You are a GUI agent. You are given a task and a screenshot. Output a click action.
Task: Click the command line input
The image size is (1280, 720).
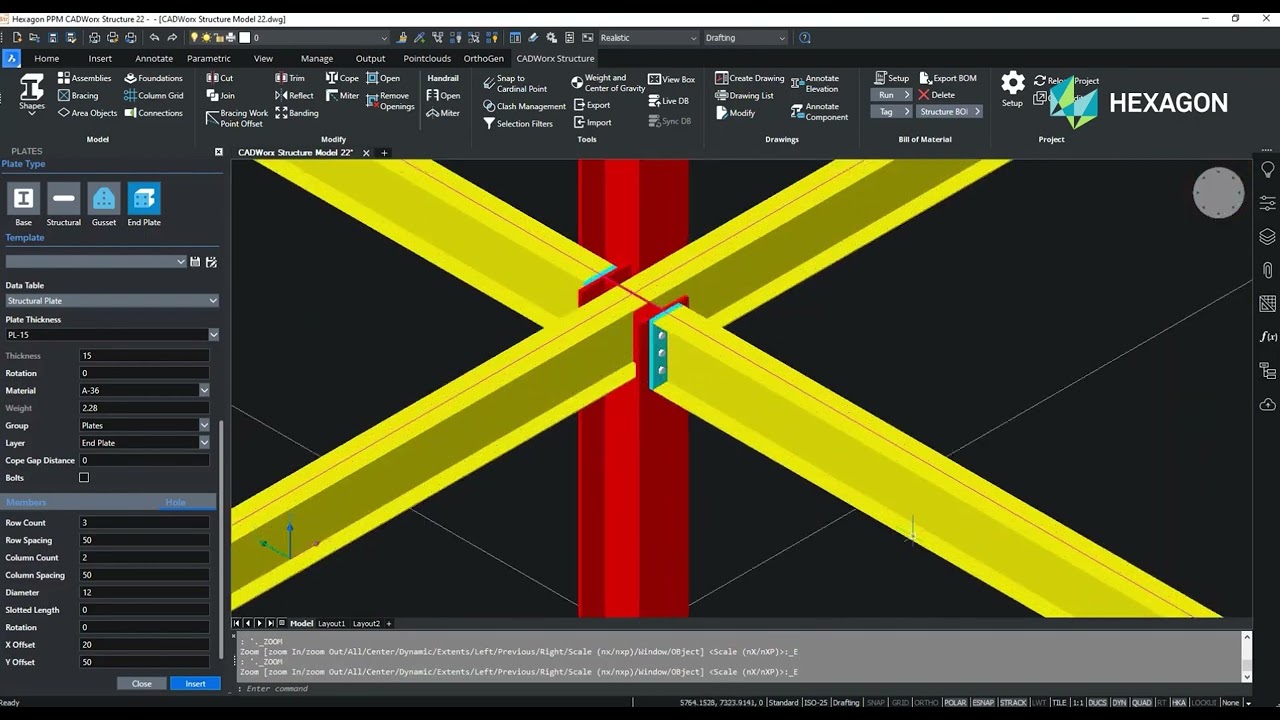coord(740,689)
